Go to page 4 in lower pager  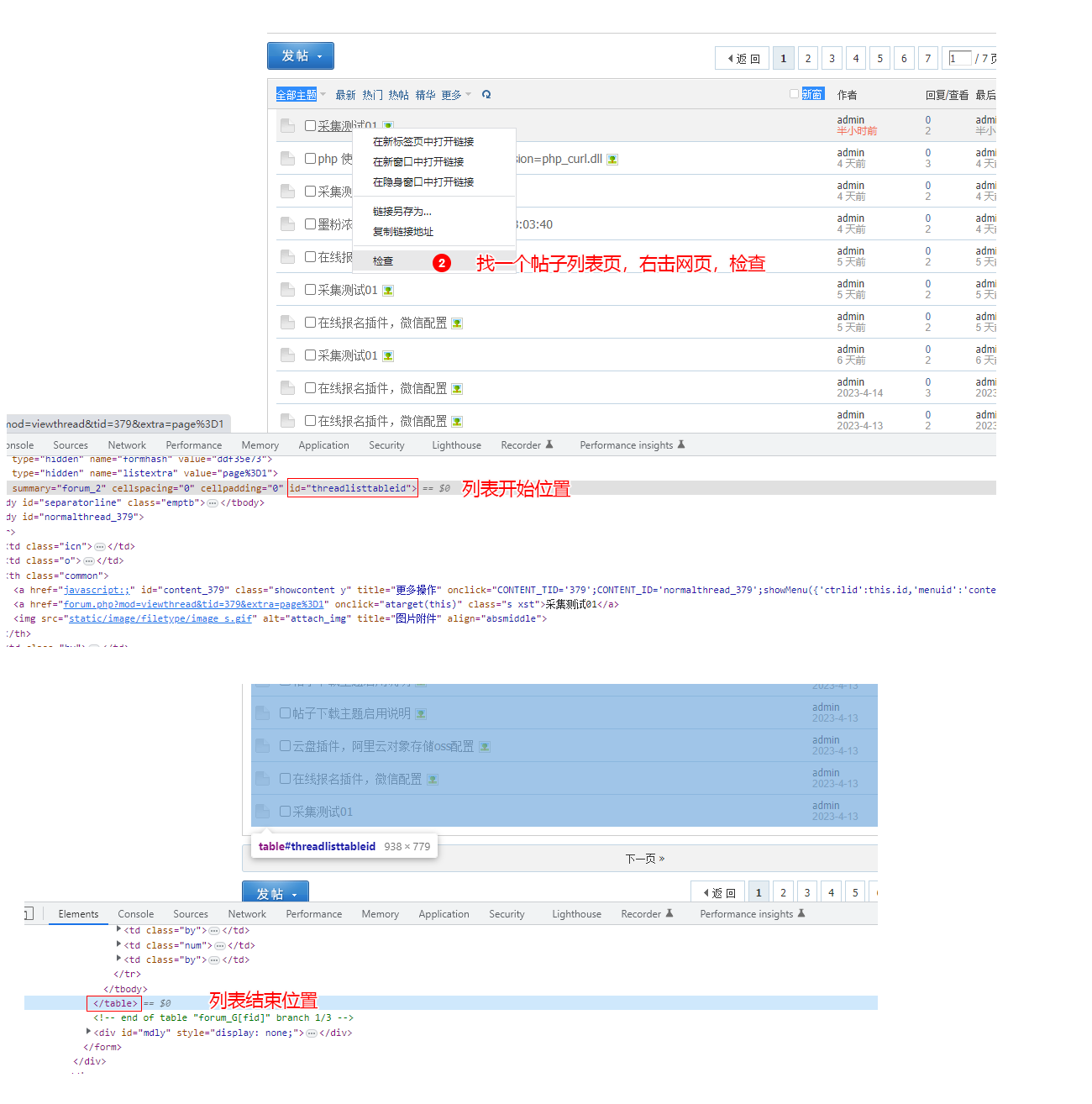pos(832,892)
